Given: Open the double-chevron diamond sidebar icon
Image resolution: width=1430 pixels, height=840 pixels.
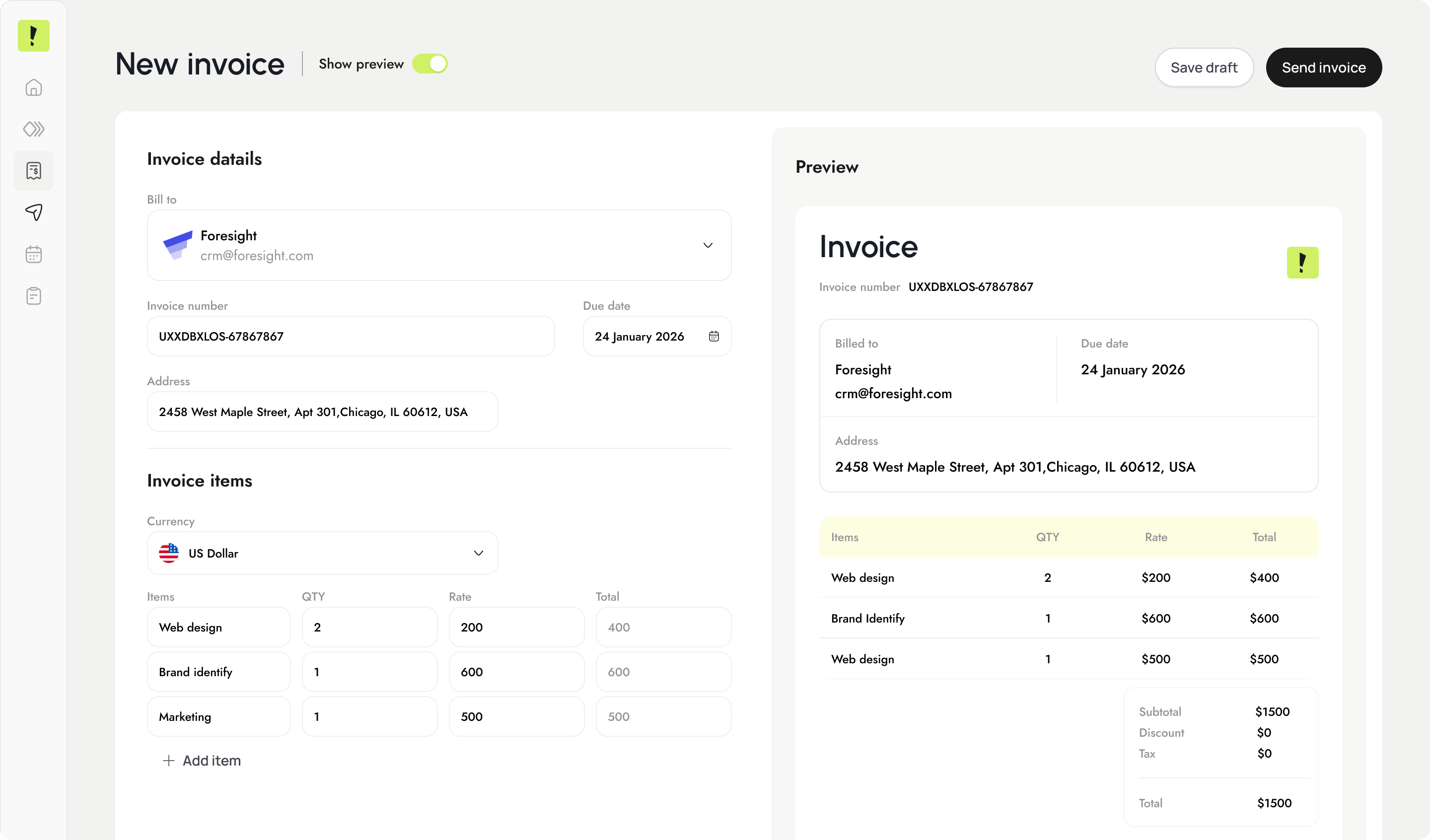Looking at the screenshot, I should click(33, 129).
